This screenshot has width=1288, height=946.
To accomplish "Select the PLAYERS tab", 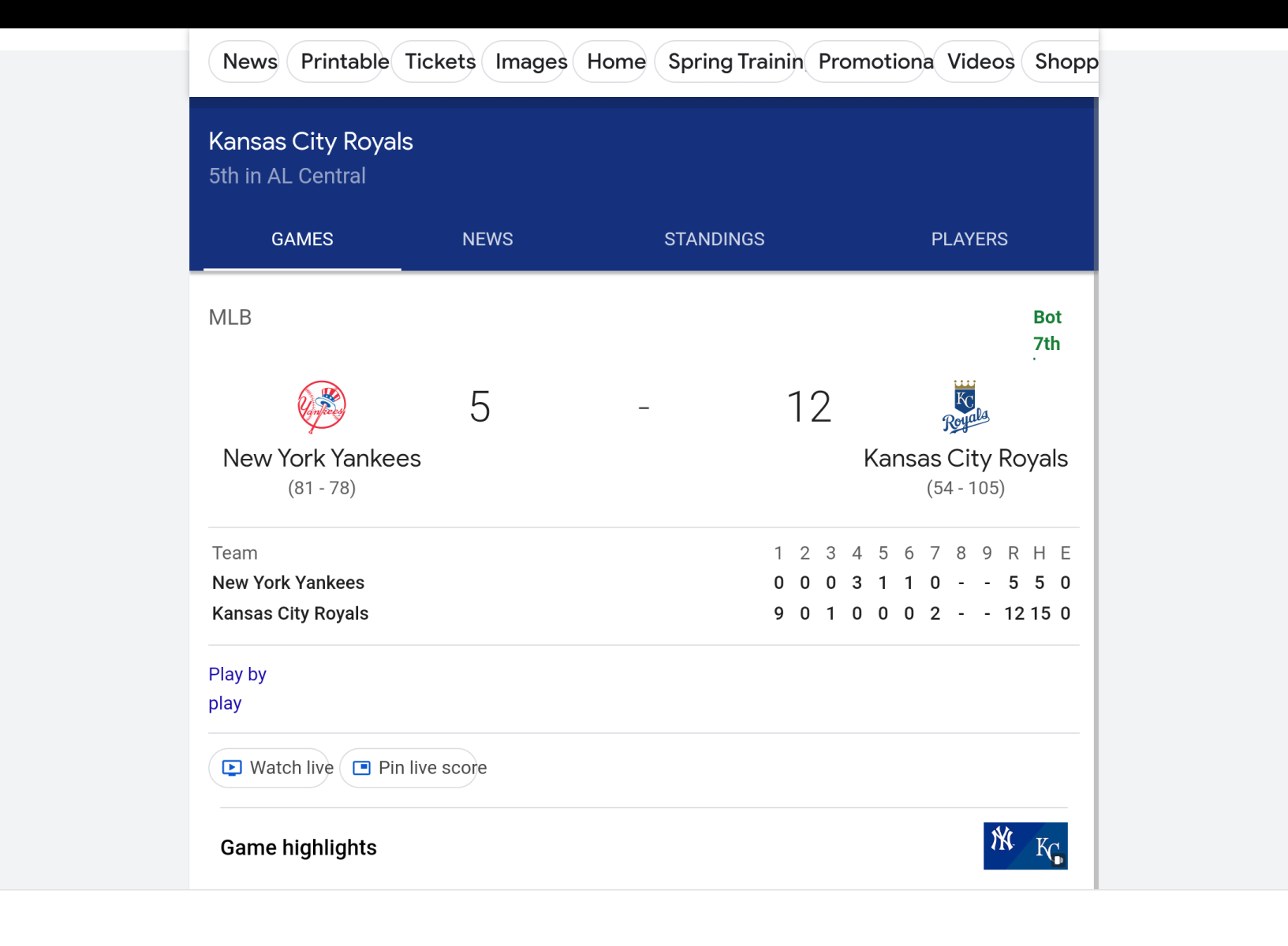I will (969, 240).
